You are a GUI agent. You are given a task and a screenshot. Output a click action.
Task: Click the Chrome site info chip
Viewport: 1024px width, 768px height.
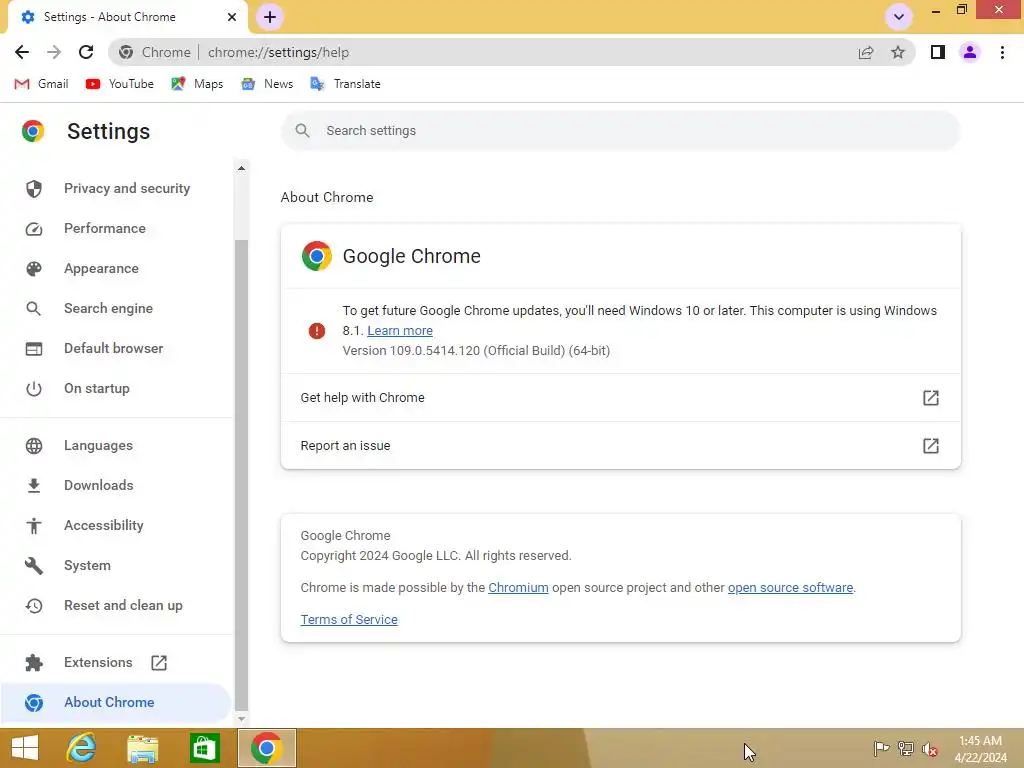click(x=155, y=52)
